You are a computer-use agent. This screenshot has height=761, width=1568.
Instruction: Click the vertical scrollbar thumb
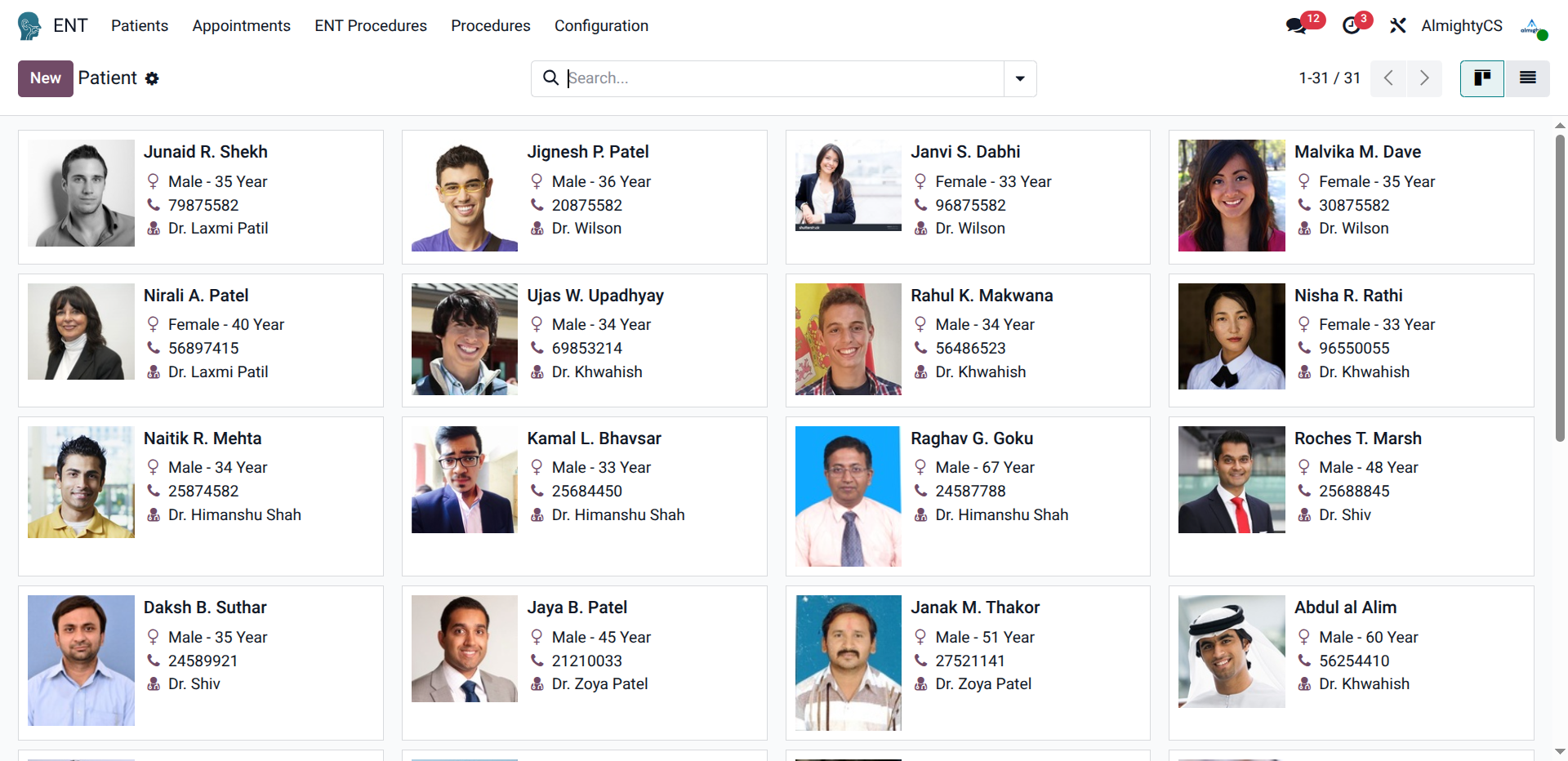click(1560, 286)
